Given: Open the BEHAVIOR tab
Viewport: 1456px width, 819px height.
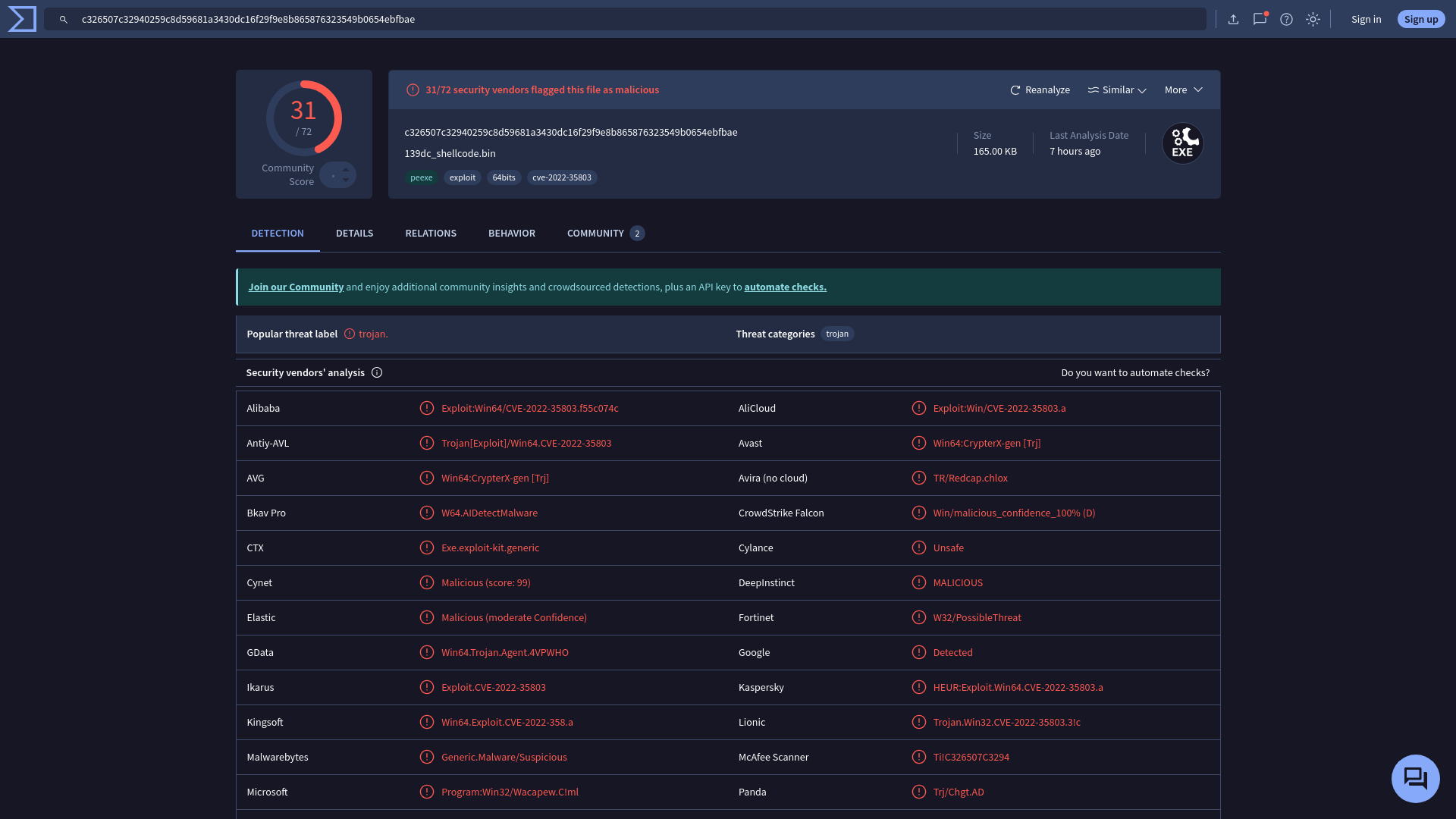Looking at the screenshot, I should coord(512,234).
